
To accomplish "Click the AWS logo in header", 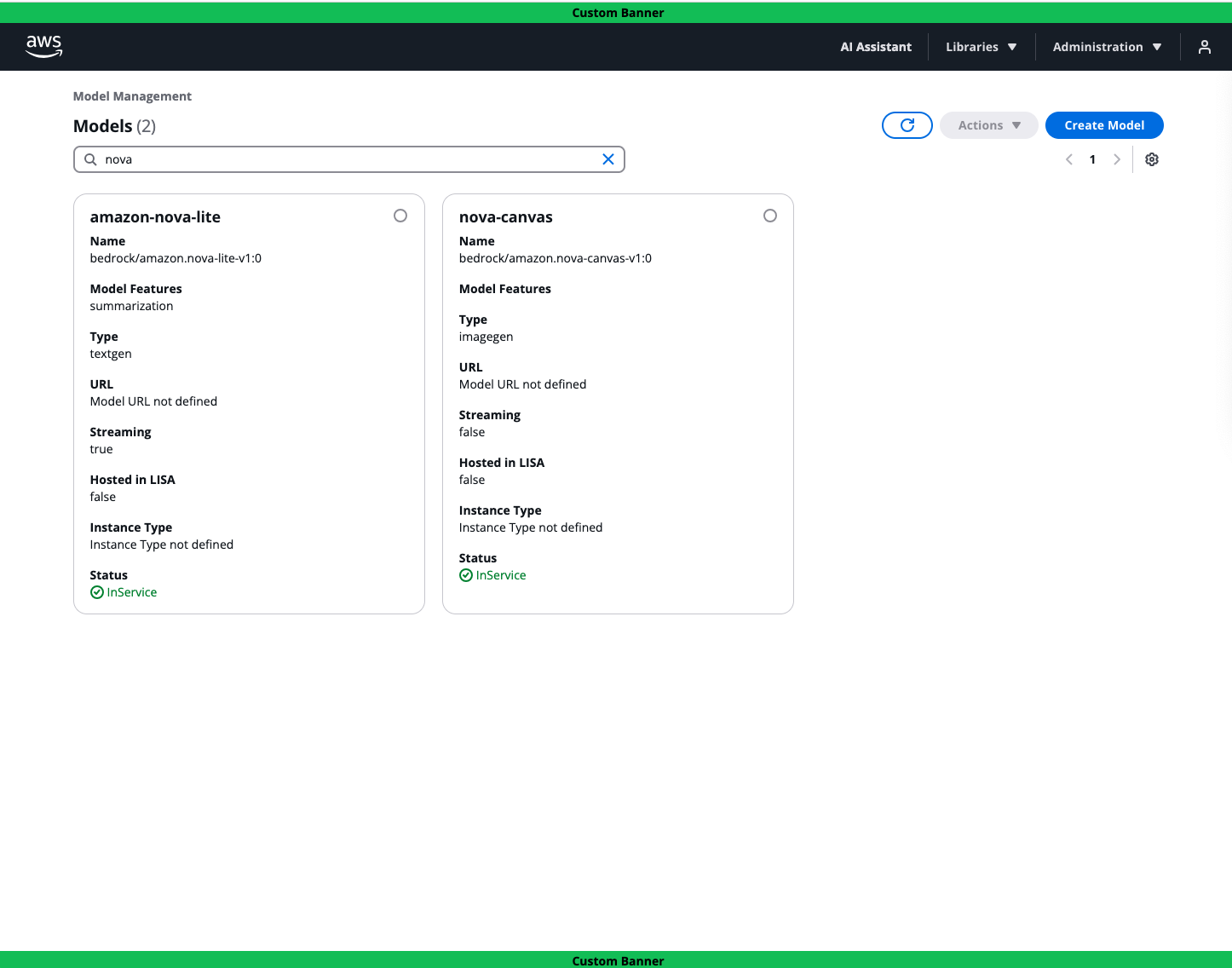I will [x=43, y=47].
